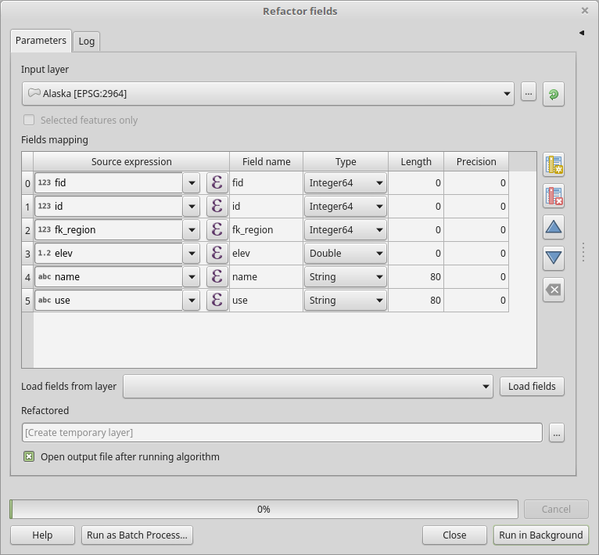Move selected field down with arrow icon
Image resolution: width=599 pixels, height=555 pixels.
pos(554,259)
